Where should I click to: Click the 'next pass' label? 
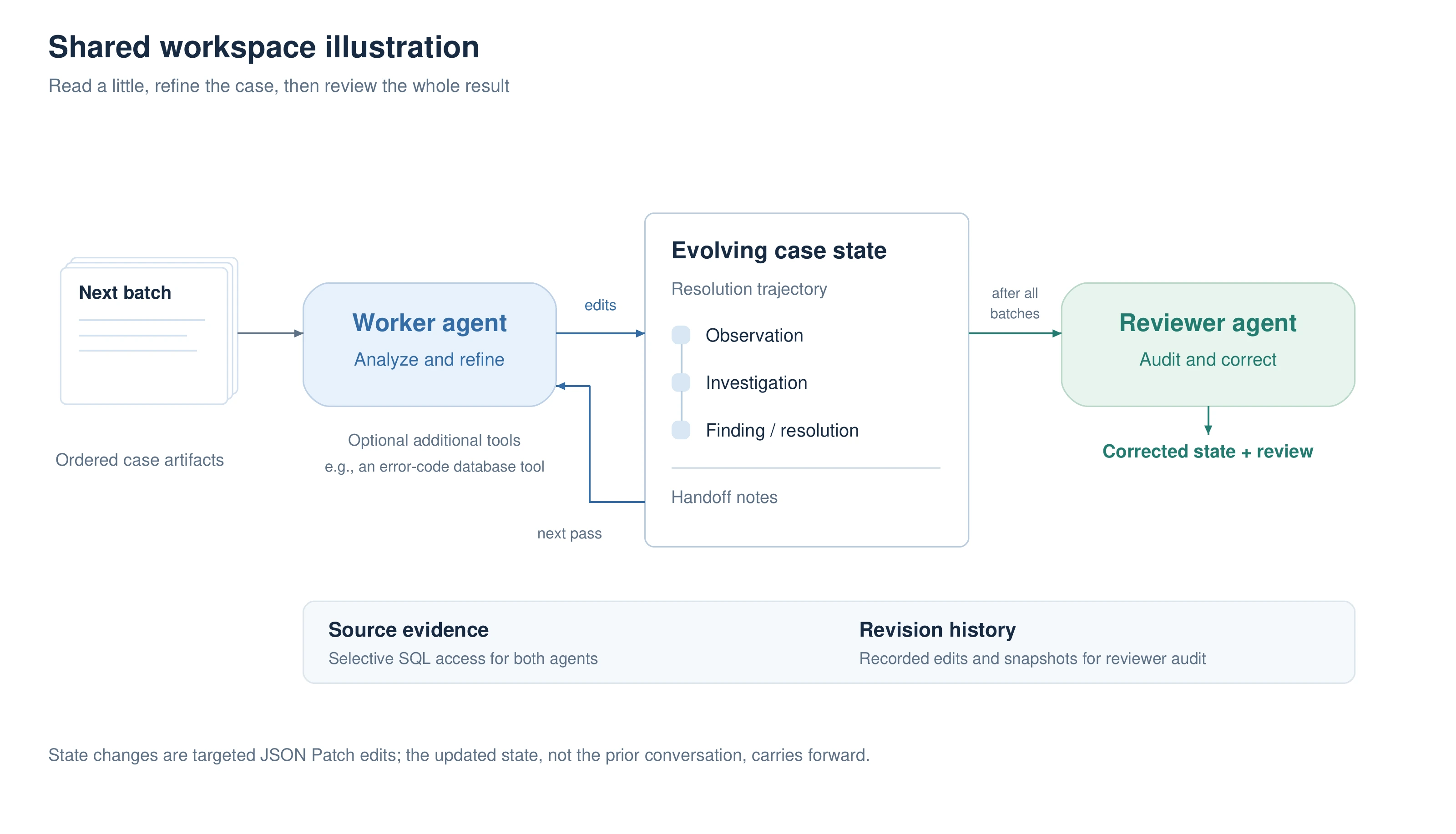(569, 533)
